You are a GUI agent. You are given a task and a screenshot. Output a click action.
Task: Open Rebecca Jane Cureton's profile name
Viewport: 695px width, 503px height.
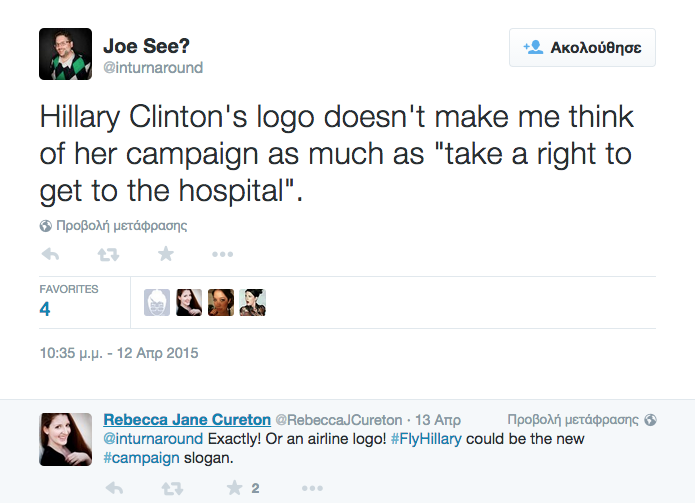coord(187,419)
